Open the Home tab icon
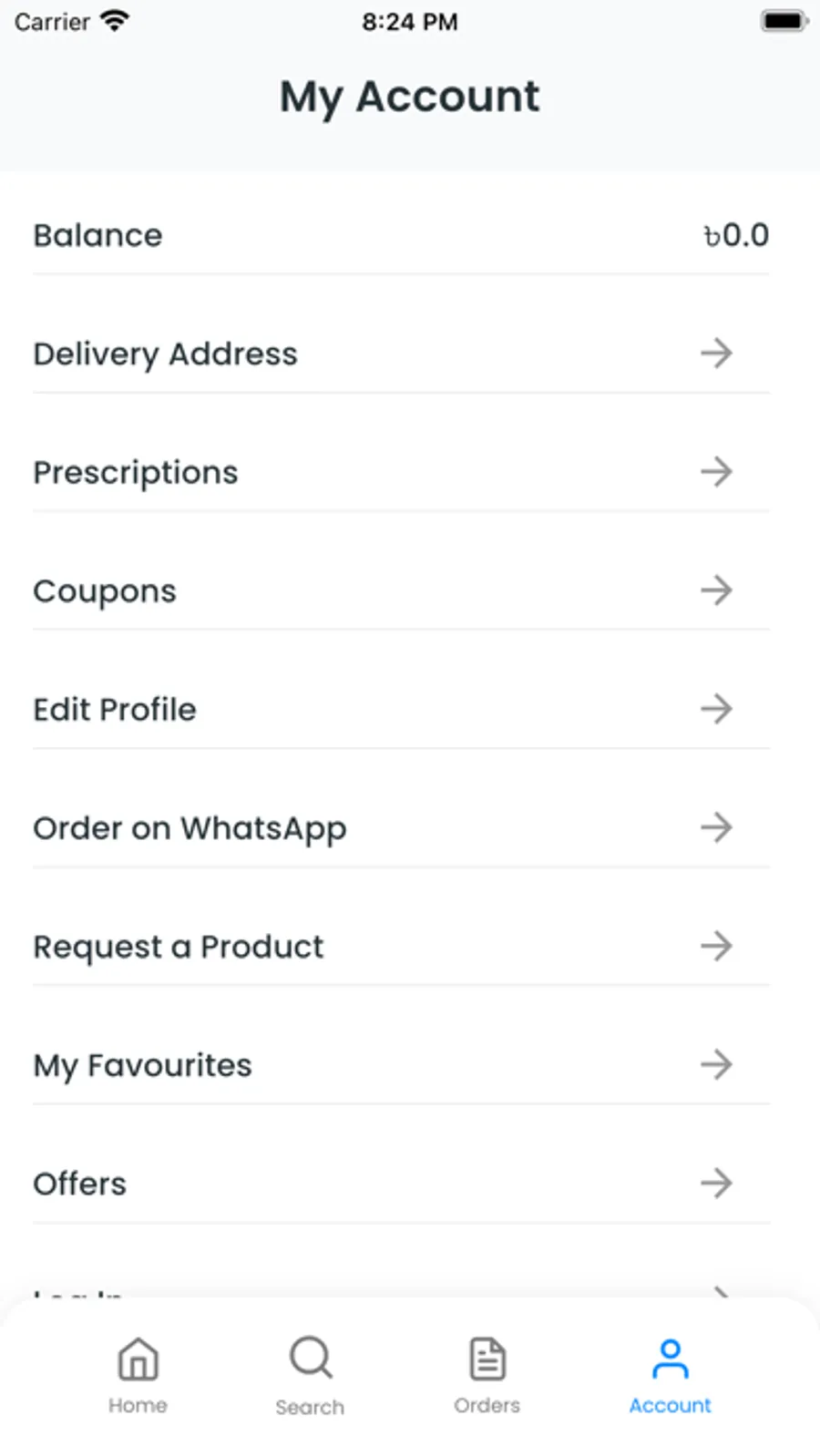This screenshot has width=820, height=1456. [138, 1359]
